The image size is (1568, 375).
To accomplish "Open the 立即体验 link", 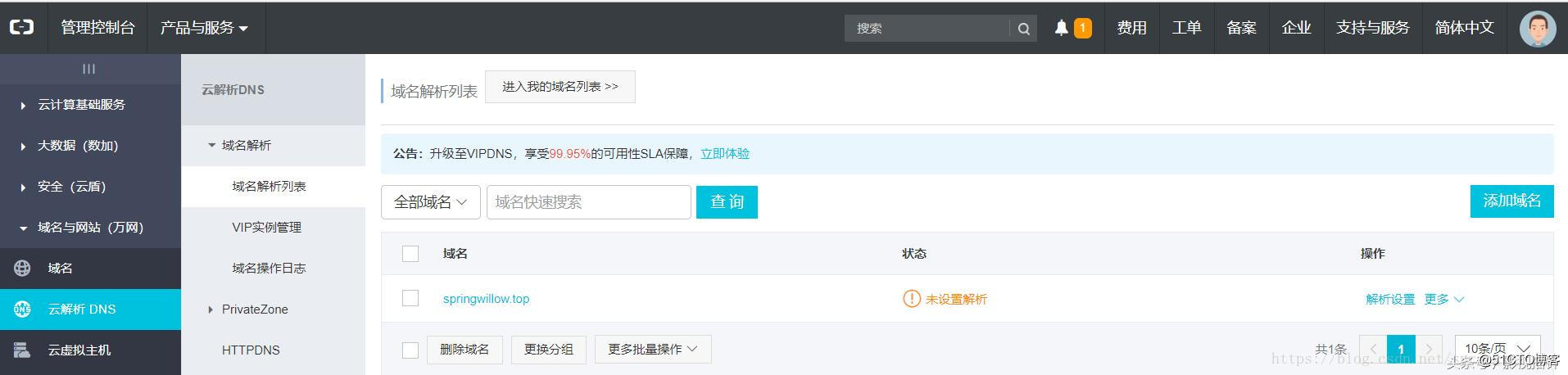I will [x=725, y=154].
